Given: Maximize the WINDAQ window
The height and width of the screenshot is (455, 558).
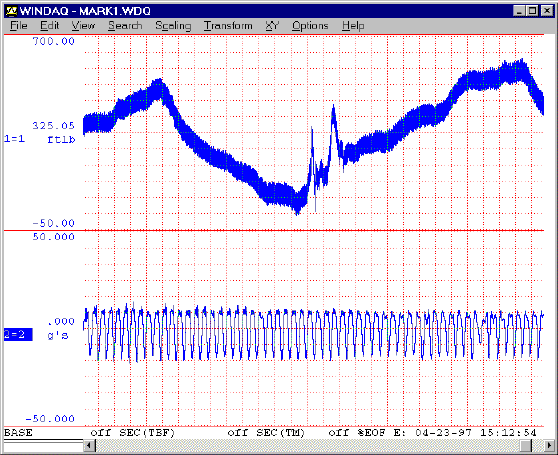Looking at the screenshot, I should point(532,11).
